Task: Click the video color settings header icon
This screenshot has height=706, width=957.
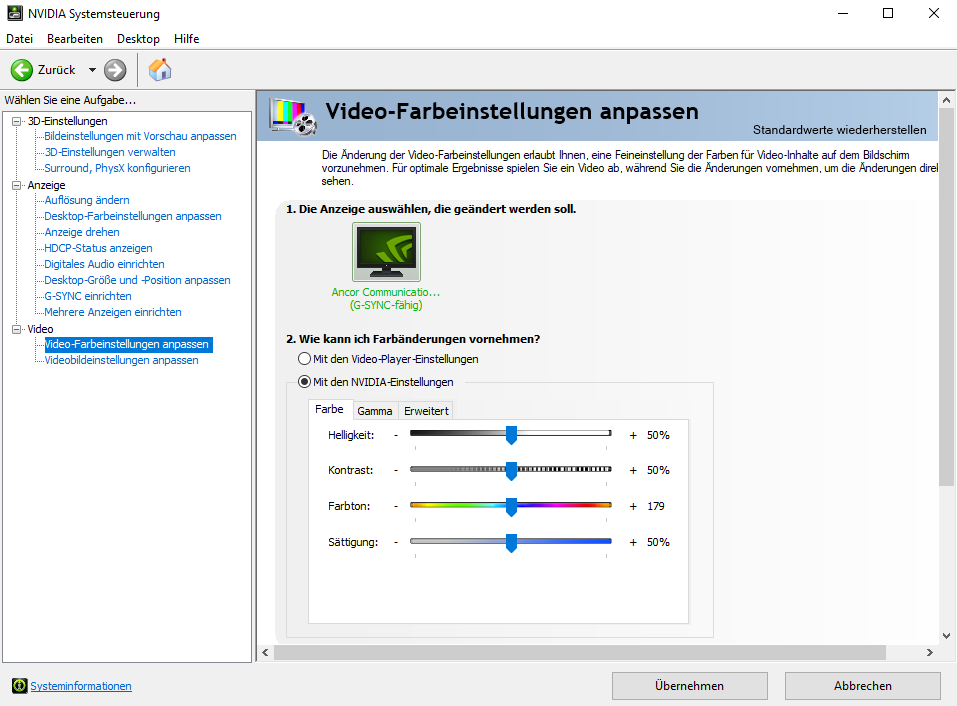Action: [x=294, y=116]
